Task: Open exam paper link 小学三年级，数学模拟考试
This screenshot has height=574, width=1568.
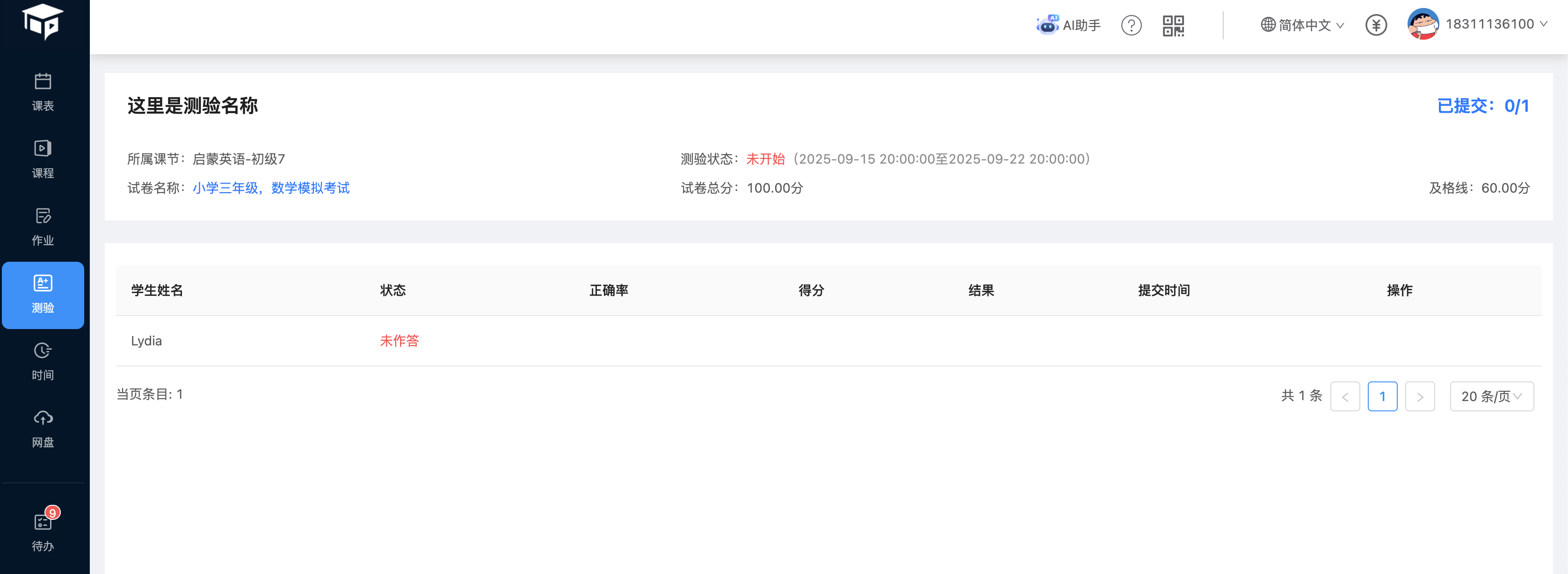Action: pyautogui.click(x=271, y=188)
